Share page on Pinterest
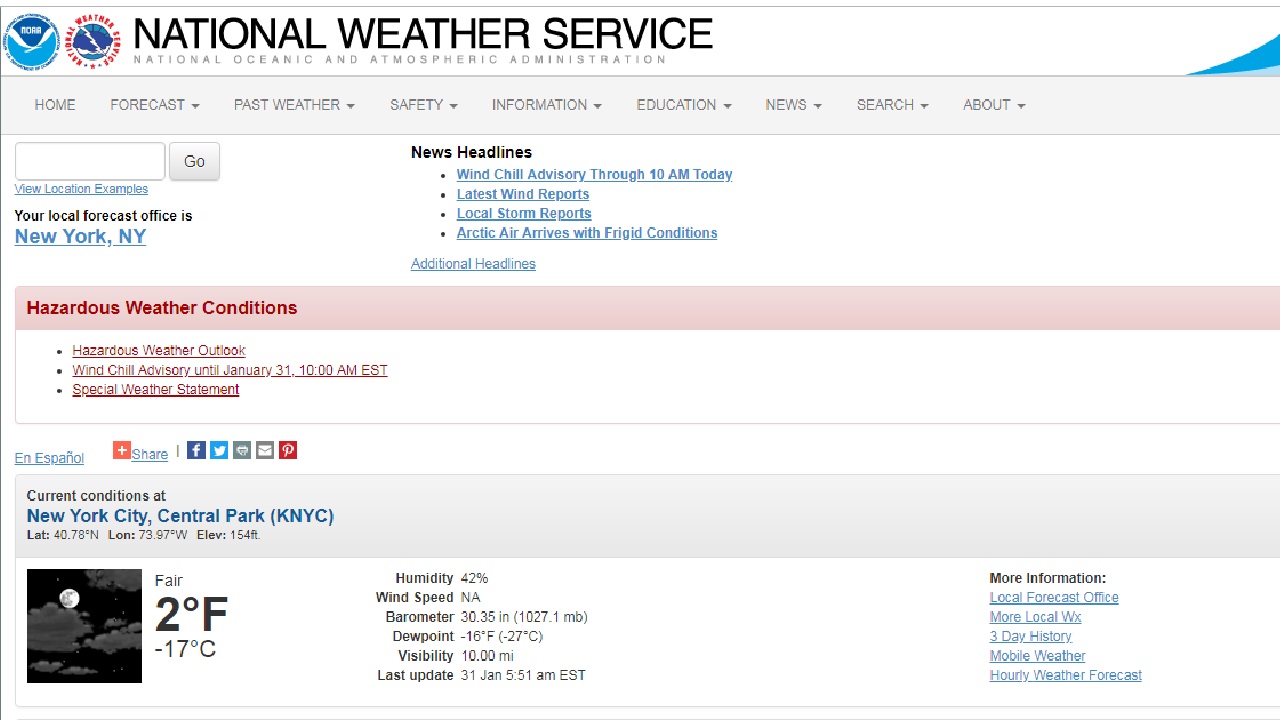Viewport: 1280px width, 720px height. [288, 450]
